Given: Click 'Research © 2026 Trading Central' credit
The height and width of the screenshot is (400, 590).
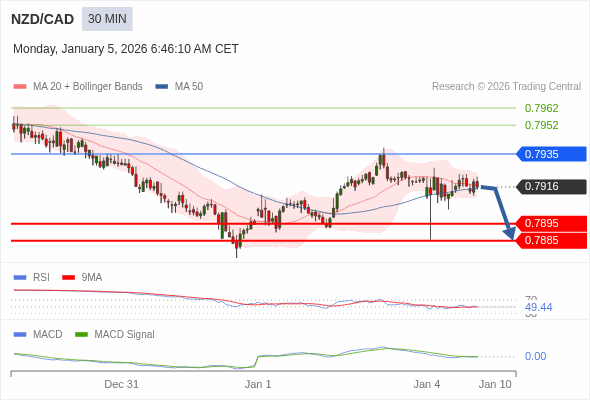Looking at the screenshot, I should [x=506, y=87].
